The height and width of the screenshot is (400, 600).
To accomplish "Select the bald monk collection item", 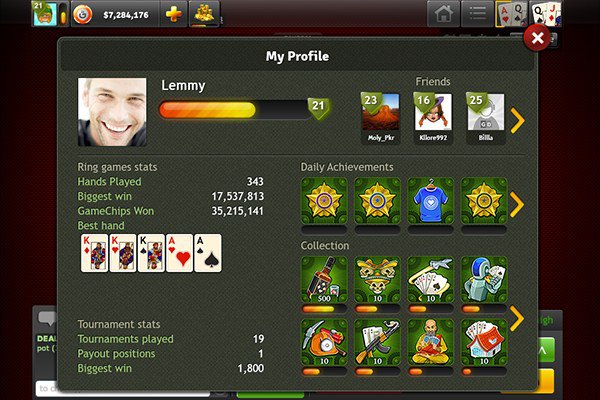I will (430, 343).
